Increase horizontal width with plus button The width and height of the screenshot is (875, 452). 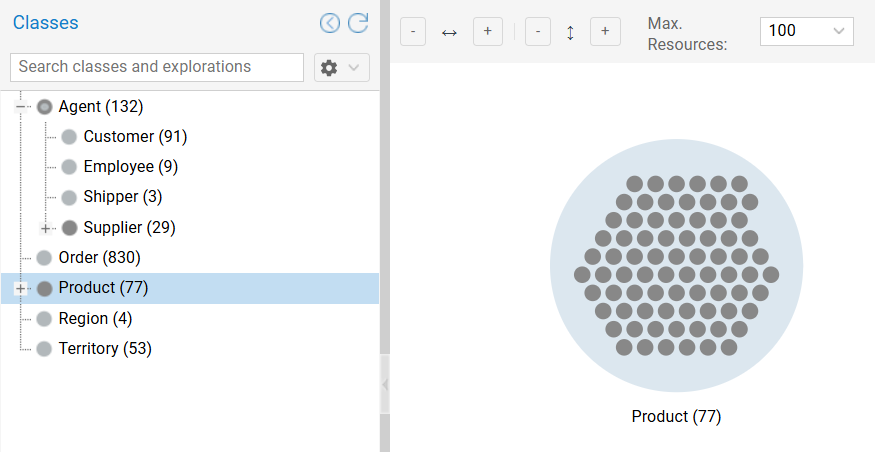click(487, 31)
